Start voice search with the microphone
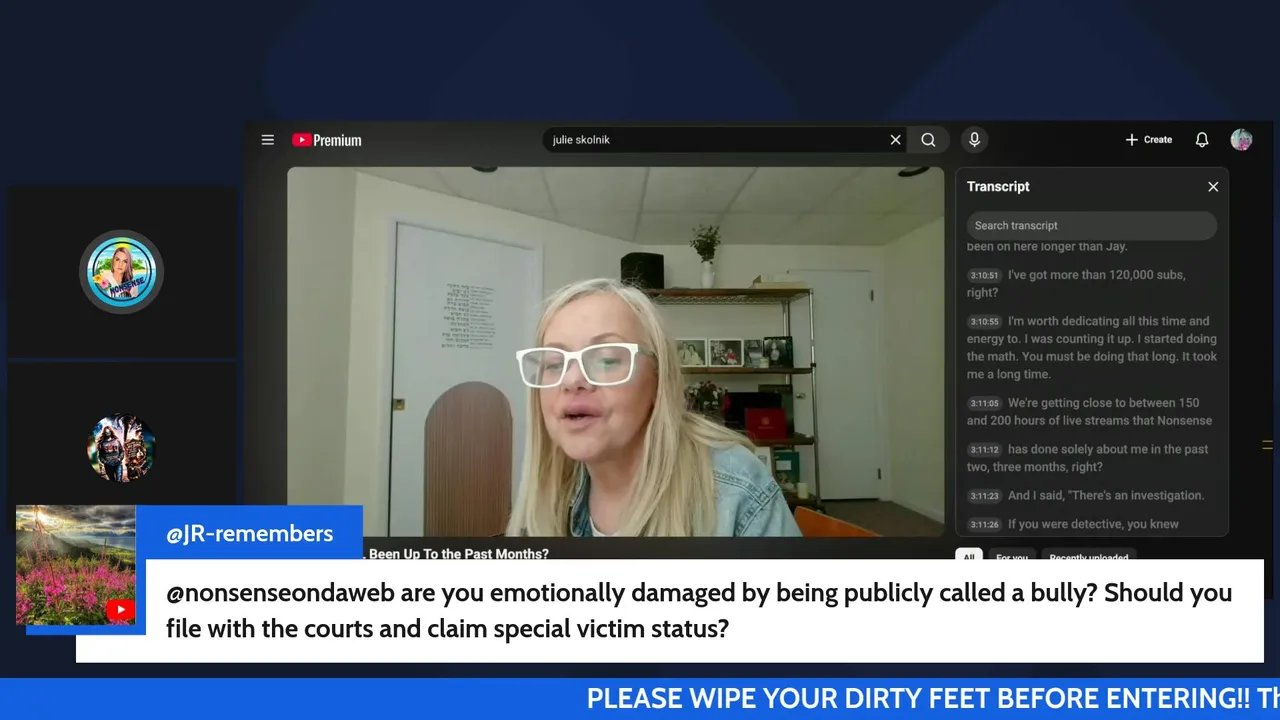1280x720 pixels. 974,140
